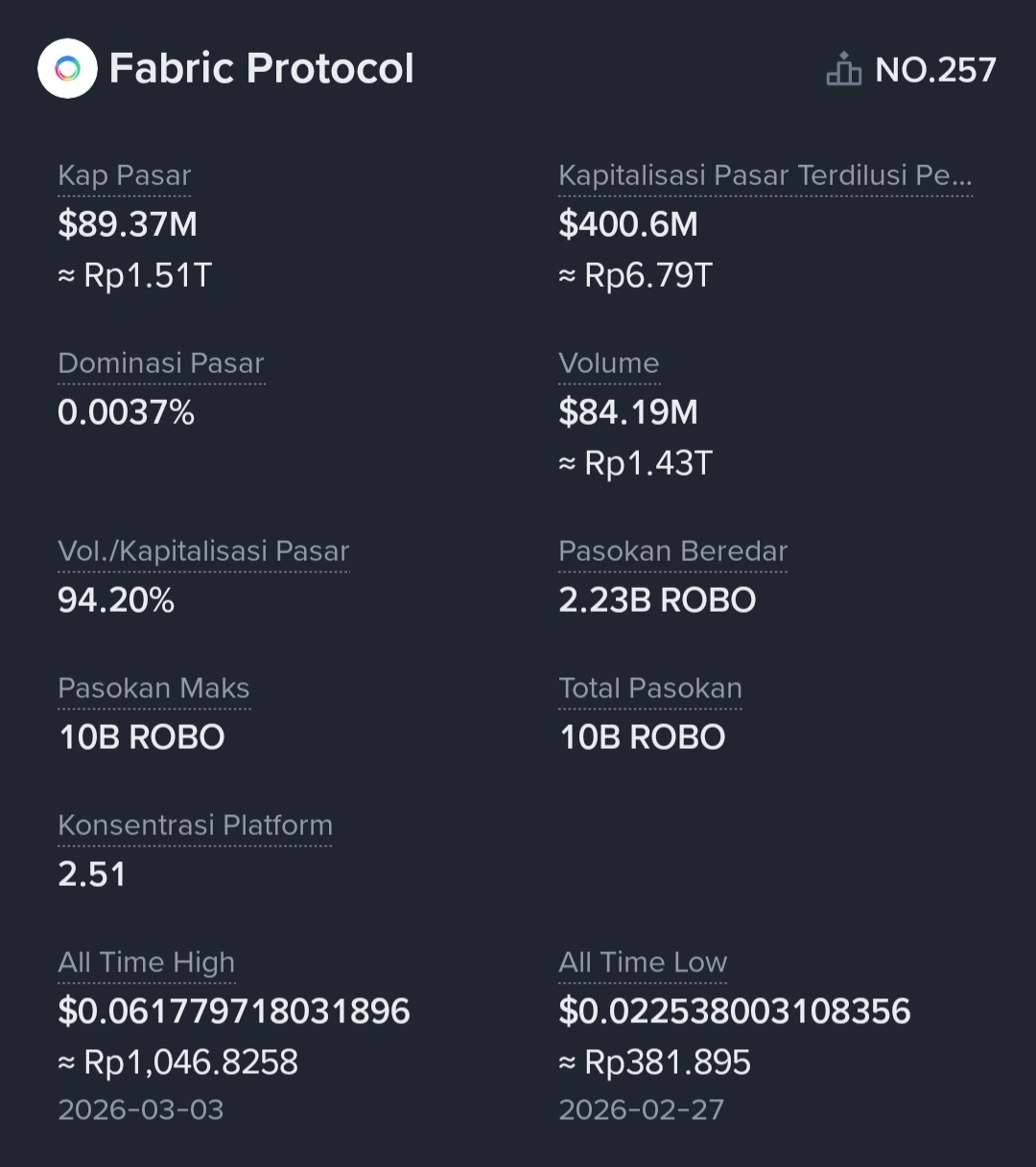Image resolution: width=1036 pixels, height=1167 pixels.
Task: Tap the 2026-03-03 all time high date
Action: tap(140, 1109)
